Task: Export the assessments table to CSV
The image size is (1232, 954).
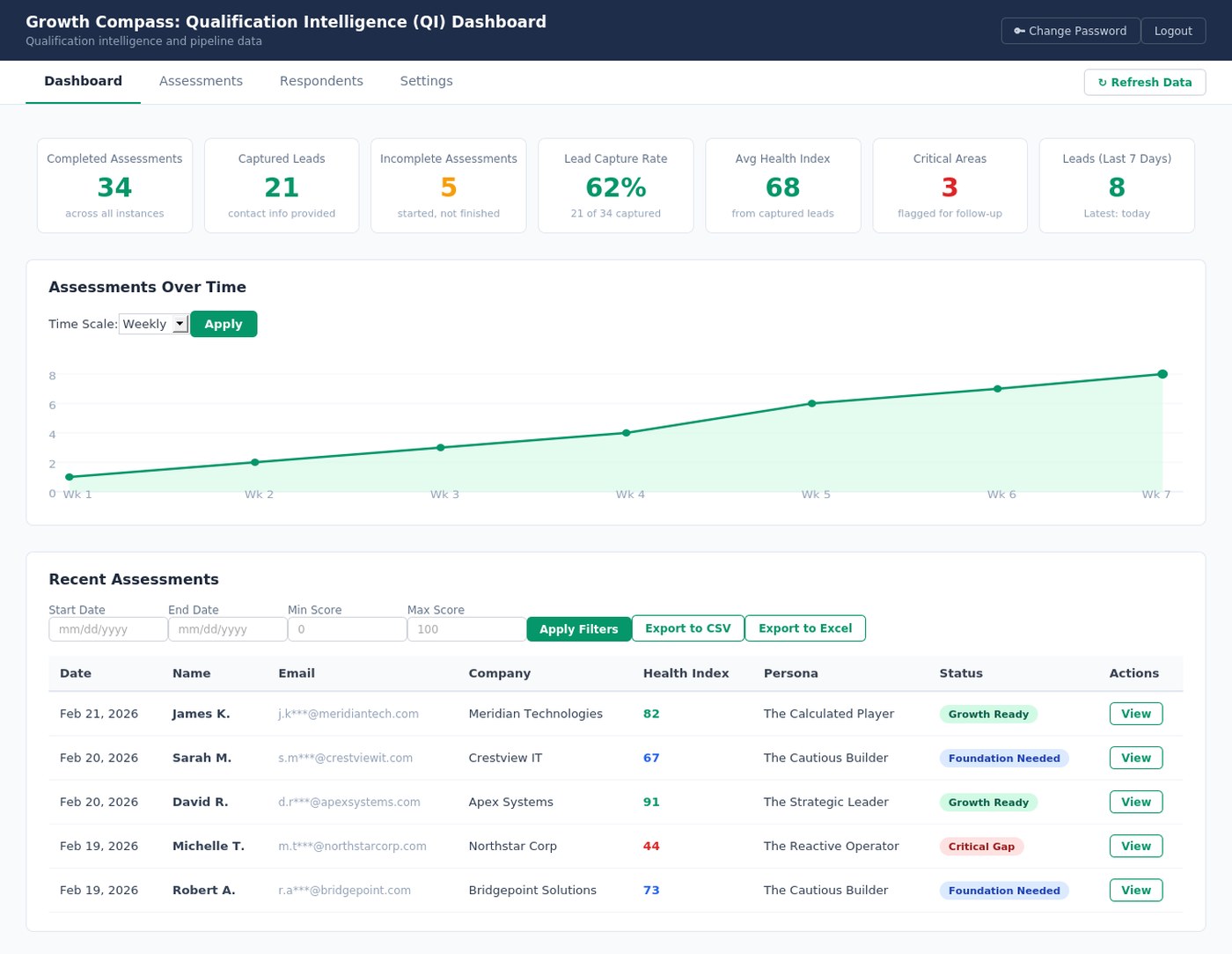Action: pos(687,627)
